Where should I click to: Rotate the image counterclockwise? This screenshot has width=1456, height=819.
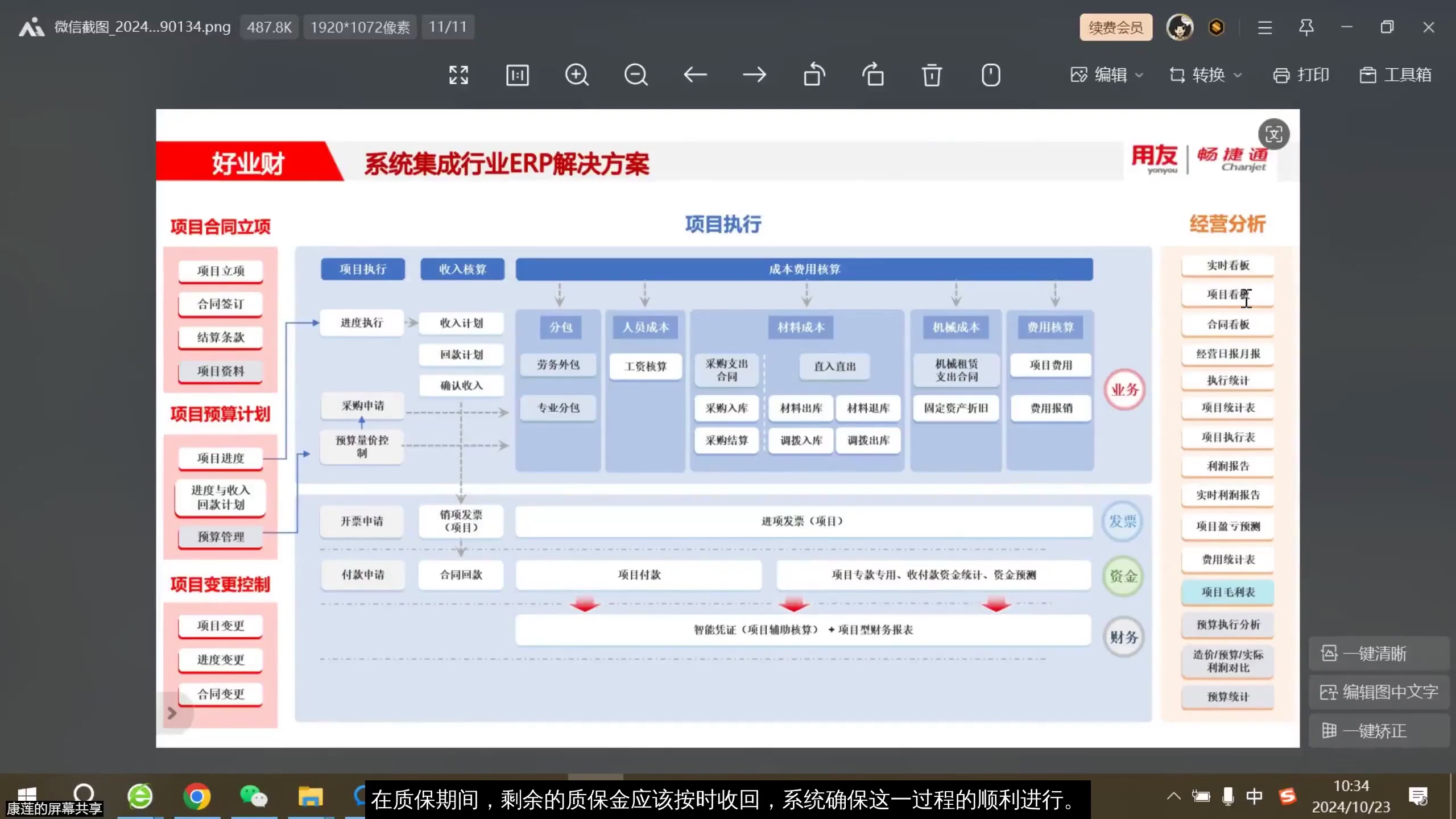pos(814,75)
